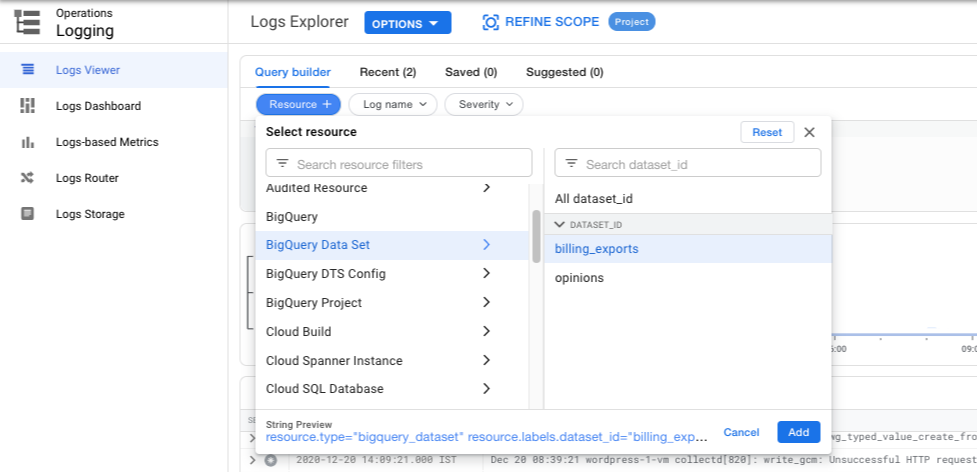Click the resource list scrollbar
Screen dimensions: 977x472
pos(536,236)
